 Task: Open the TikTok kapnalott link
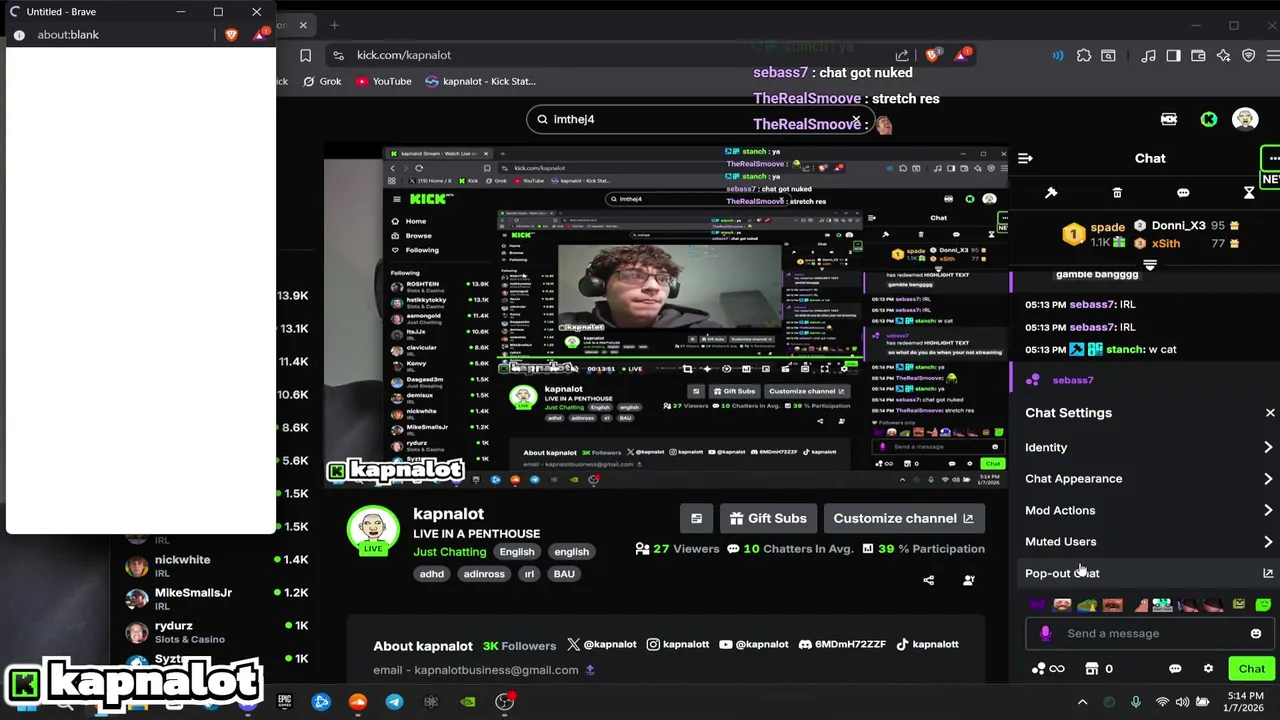[927, 645]
